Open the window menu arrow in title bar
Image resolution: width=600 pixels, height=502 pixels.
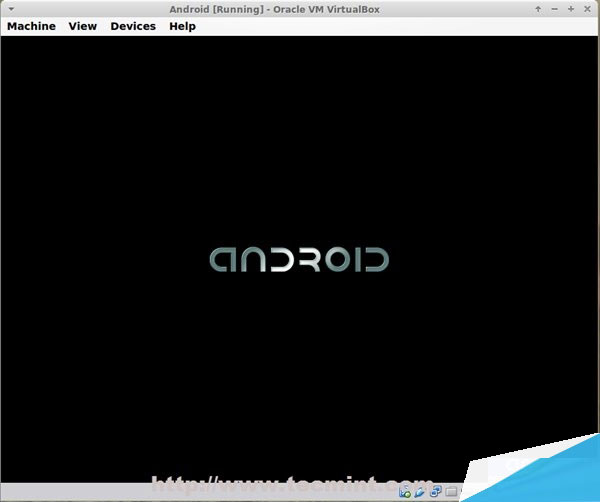click(x=11, y=8)
